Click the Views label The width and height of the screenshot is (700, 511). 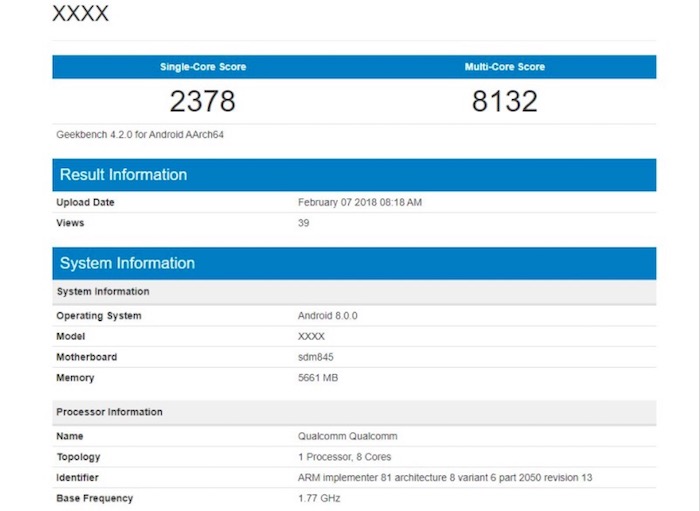click(x=70, y=223)
